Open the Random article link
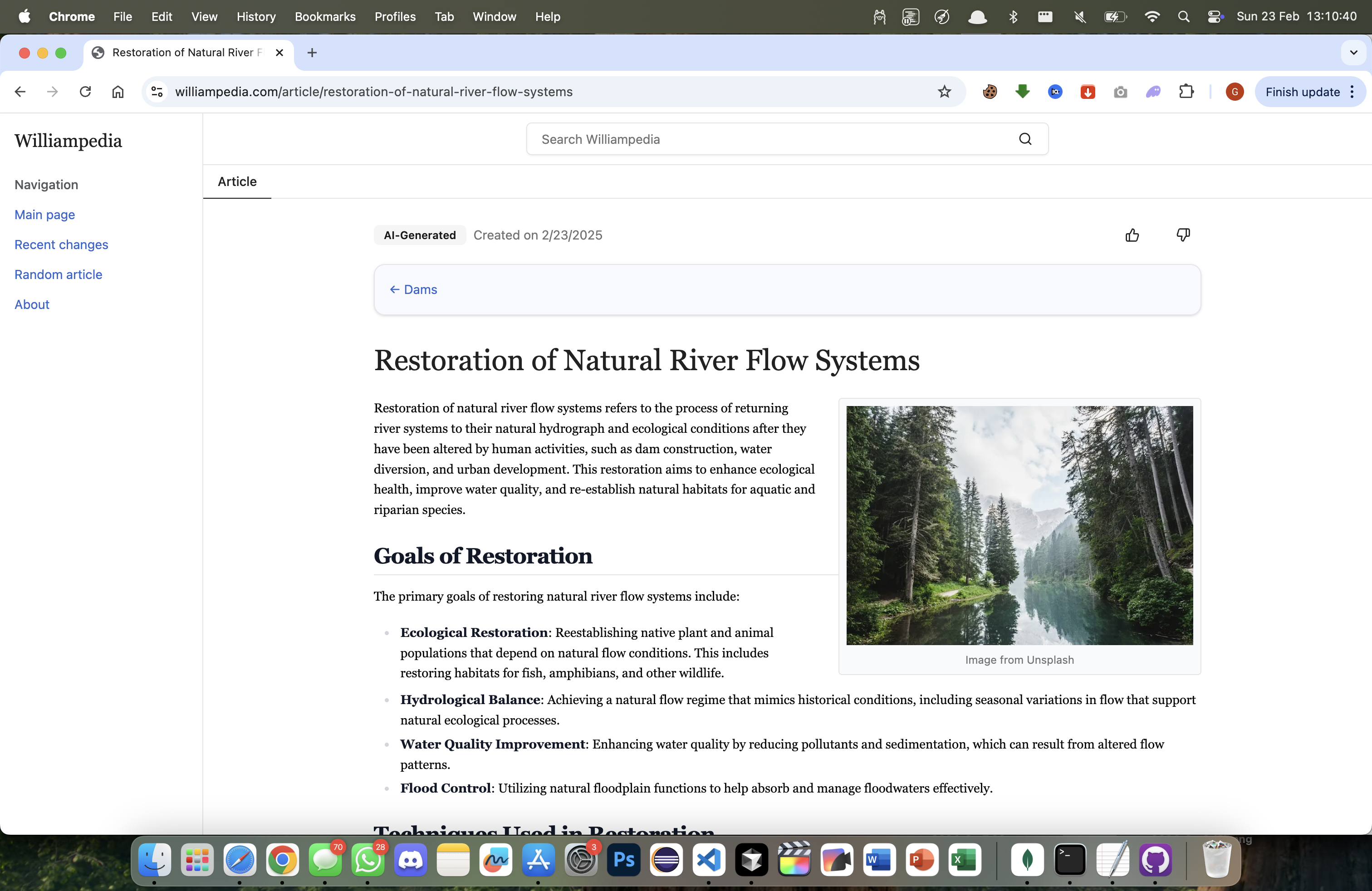1372x891 pixels. tap(58, 274)
